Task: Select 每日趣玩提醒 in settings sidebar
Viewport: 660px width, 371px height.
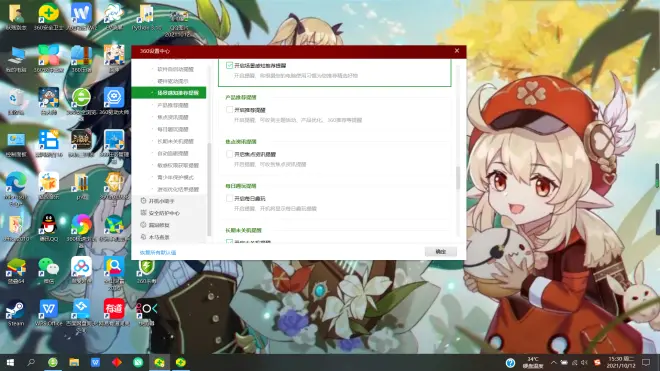Action: point(173,129)
